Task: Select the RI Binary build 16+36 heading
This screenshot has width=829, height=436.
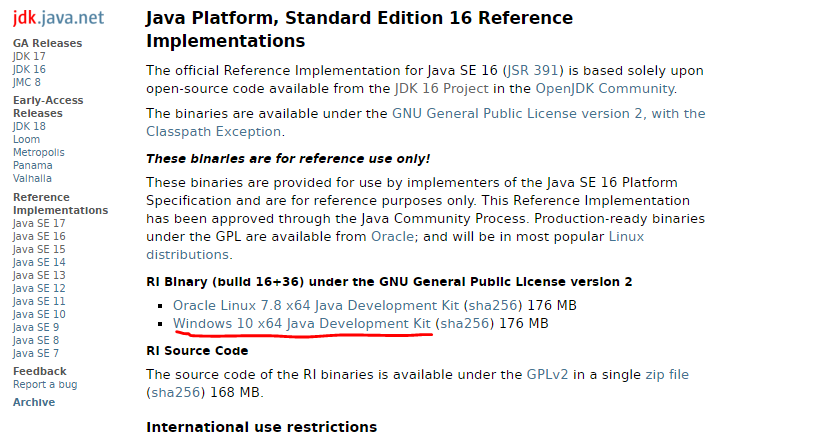Action: pyautogui.click(x=389, y=282)
